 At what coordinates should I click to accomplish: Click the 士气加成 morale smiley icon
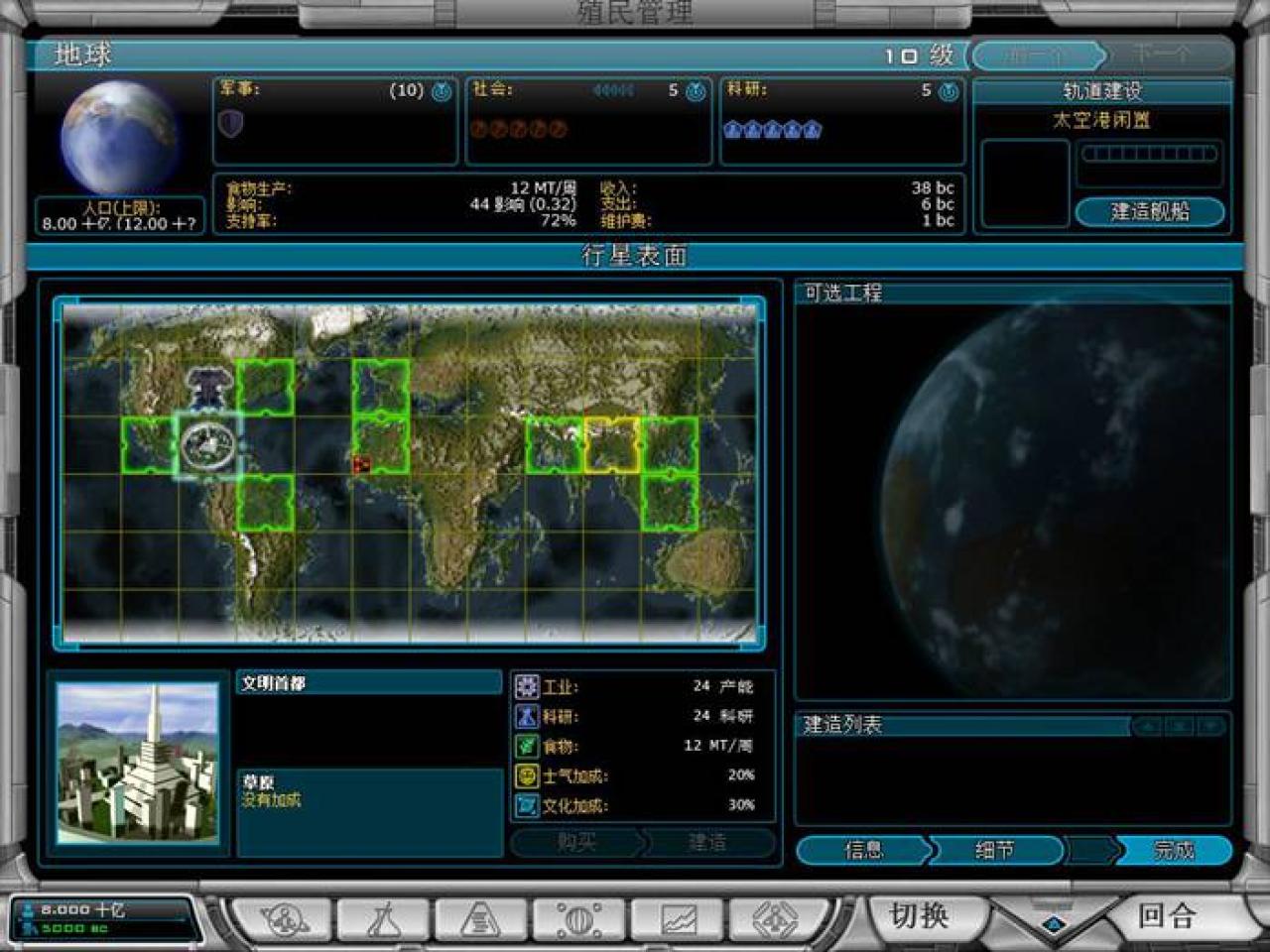[x=527, y=775]
